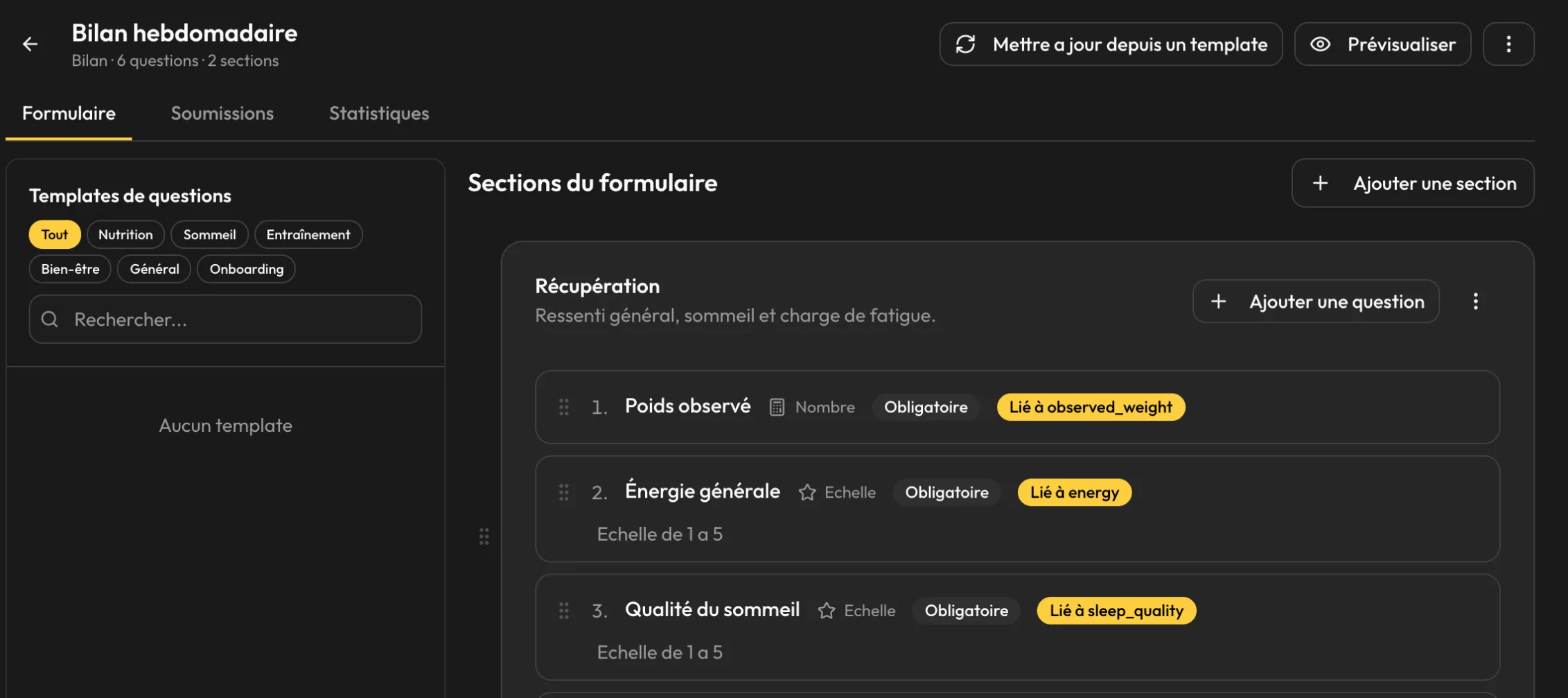Switch to the Formulaire tab
The height and width of the screenshot is (698, 1568).
pyautogui.click(x=69, y=114)
